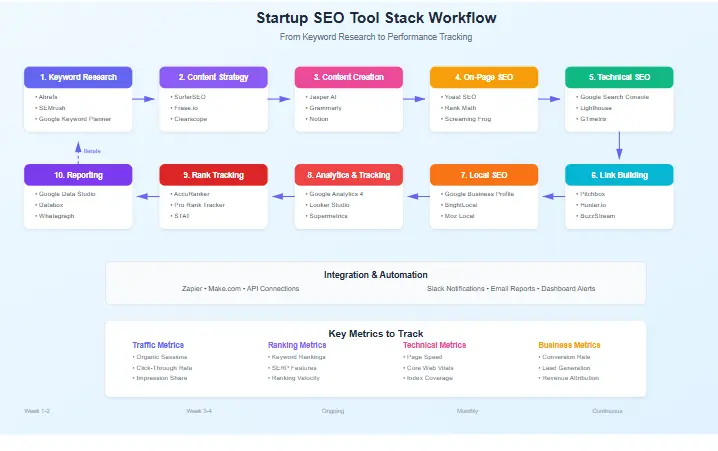Click 'Google Data Studio' under Reporting
Viewport: 718px width, 451px height.
65,194
